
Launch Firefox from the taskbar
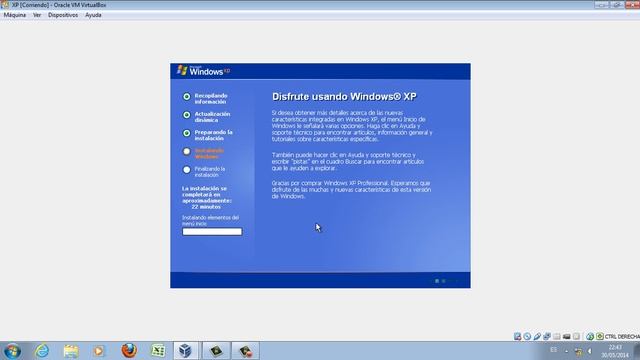(x=129, y=351)
